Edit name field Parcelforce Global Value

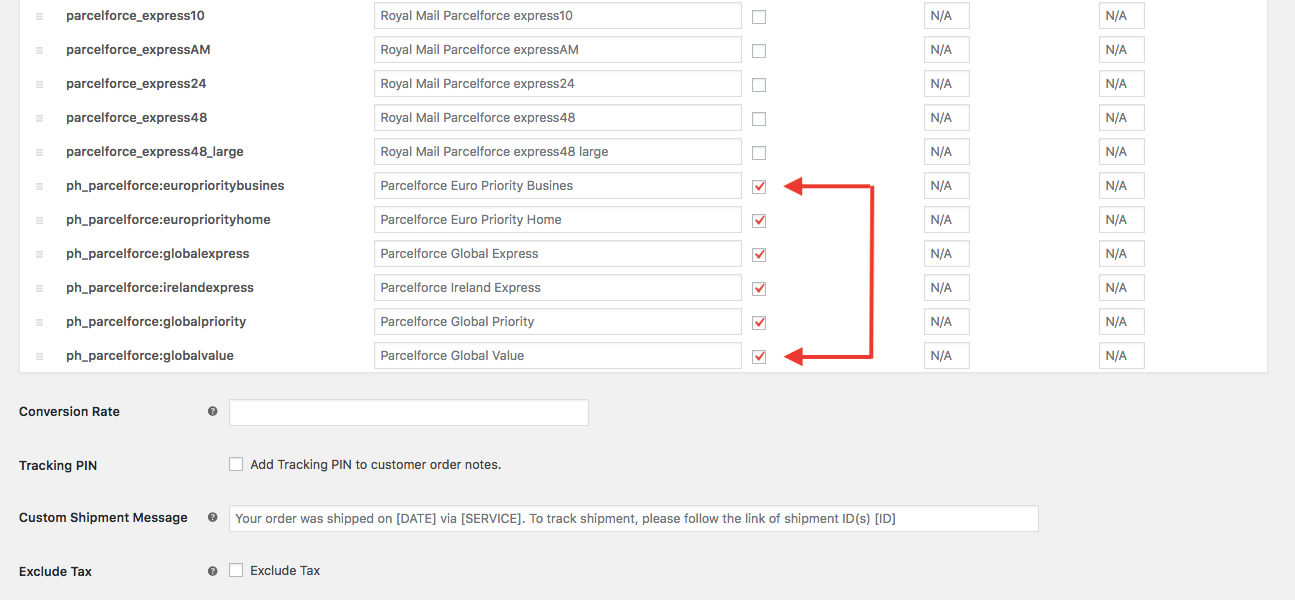(558, 356)
